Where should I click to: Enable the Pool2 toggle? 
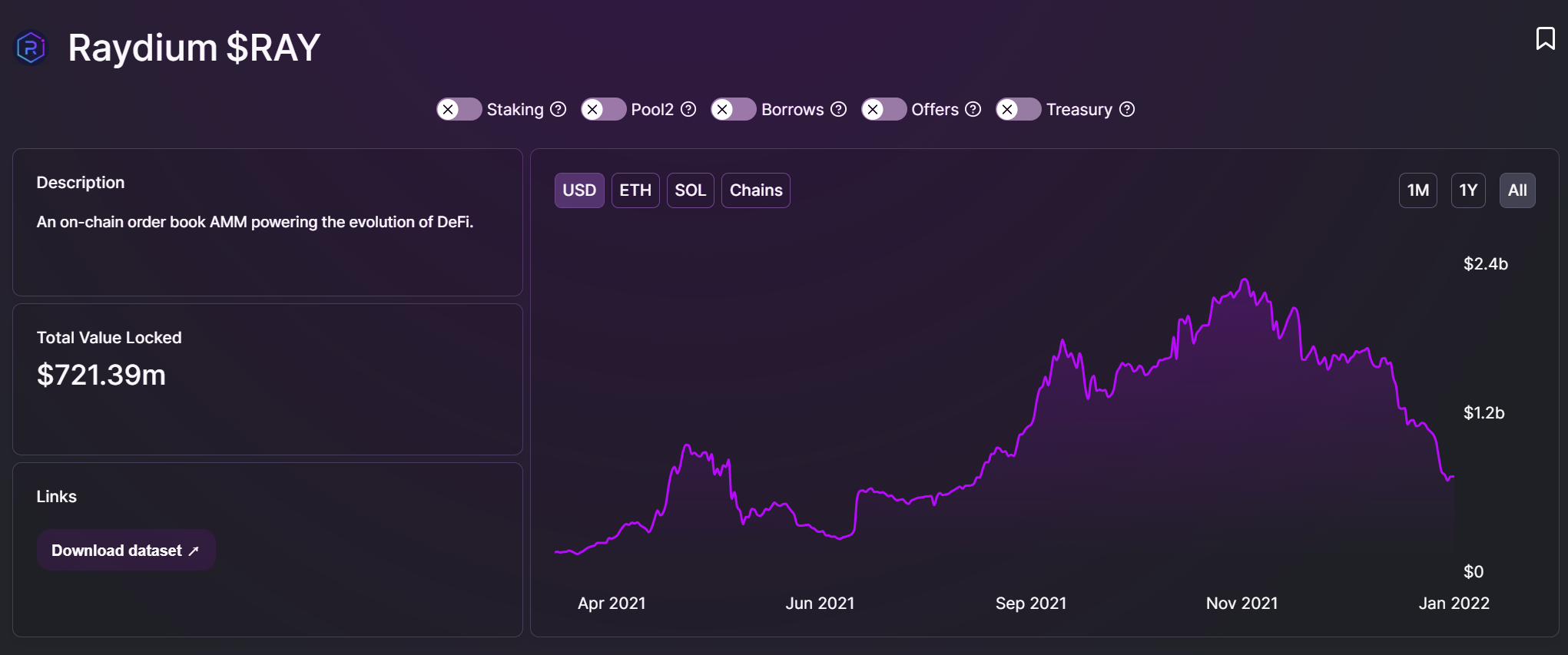pos(603,109)
